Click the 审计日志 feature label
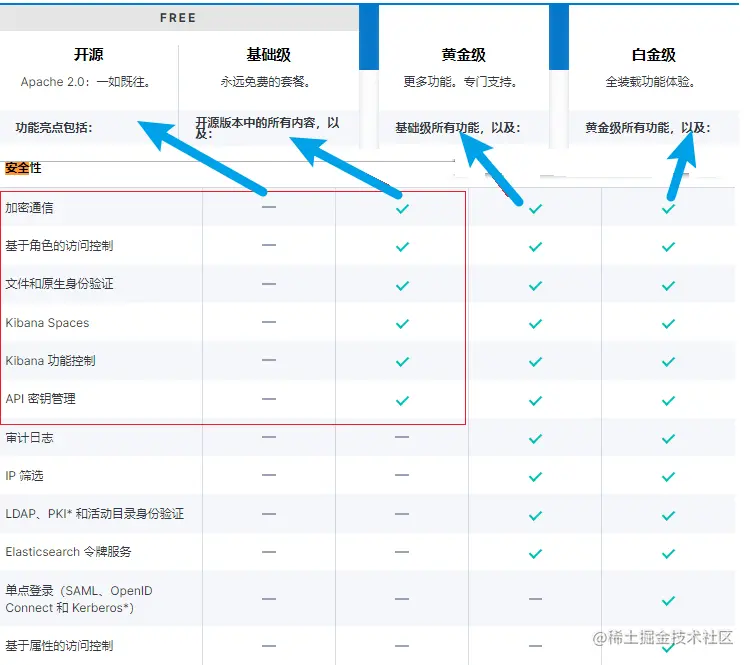The height and width of the screenshot is (665, 752). [29, 438]
